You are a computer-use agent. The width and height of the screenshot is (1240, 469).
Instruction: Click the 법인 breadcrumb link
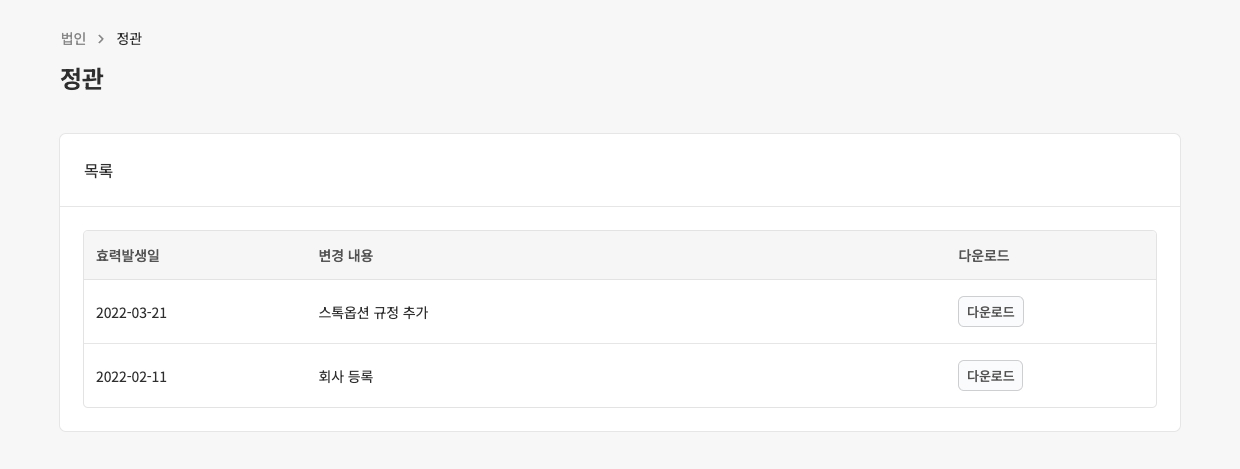pyautogui.click(x=73, y=39)
